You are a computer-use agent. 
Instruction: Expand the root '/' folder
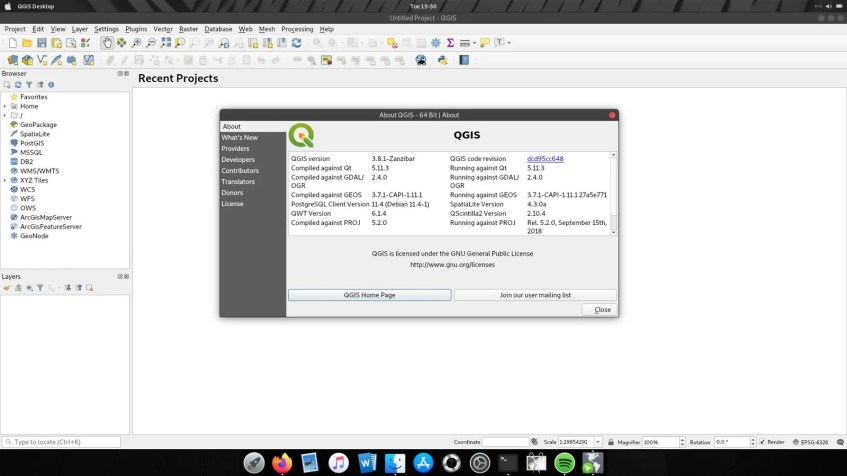click(5, 116)
